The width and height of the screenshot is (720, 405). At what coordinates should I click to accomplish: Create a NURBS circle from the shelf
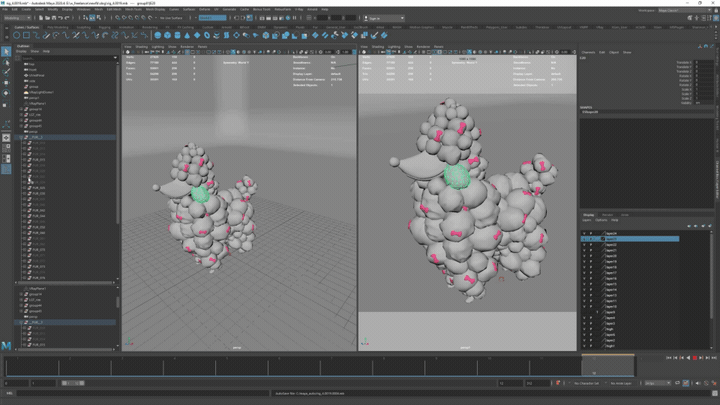[x=17, y=35]
